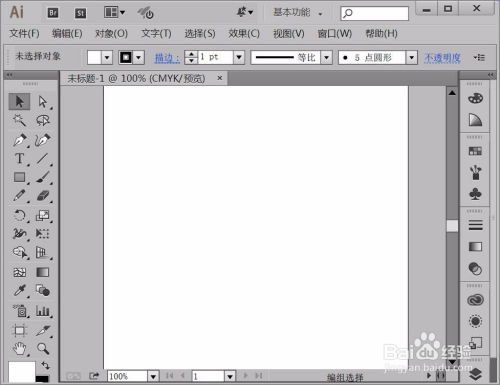Open the 基本功能 workspace switcher

(298, 13)
